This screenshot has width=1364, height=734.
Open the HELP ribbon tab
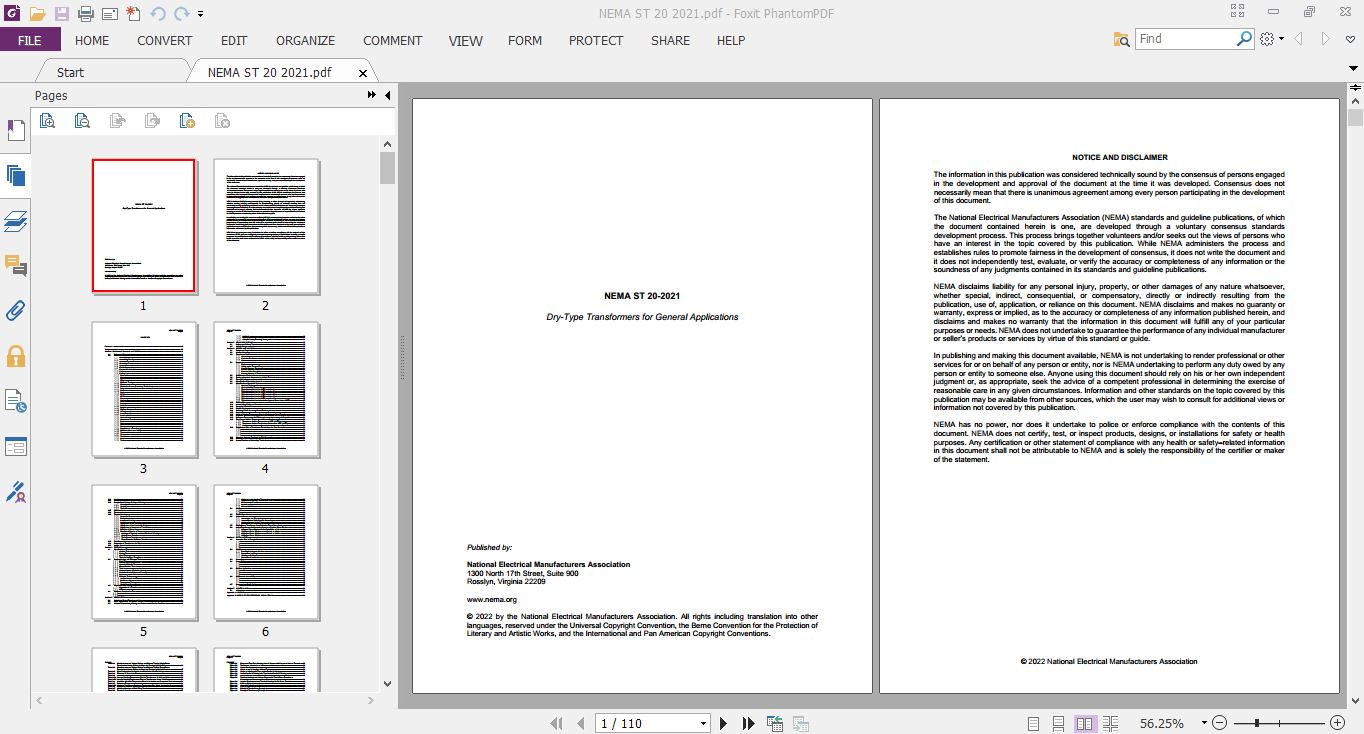point(731,40)
